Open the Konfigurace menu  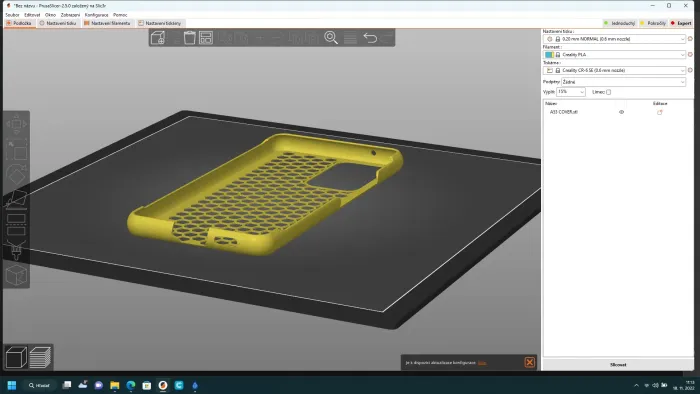(x=96, y=15)
